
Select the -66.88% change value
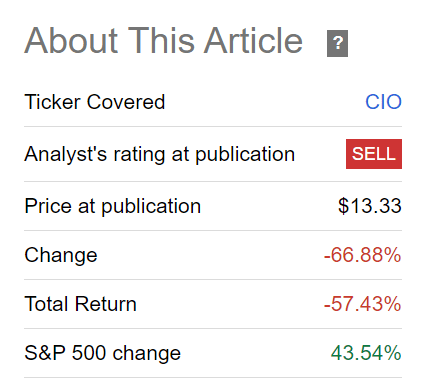coord(363,255)
